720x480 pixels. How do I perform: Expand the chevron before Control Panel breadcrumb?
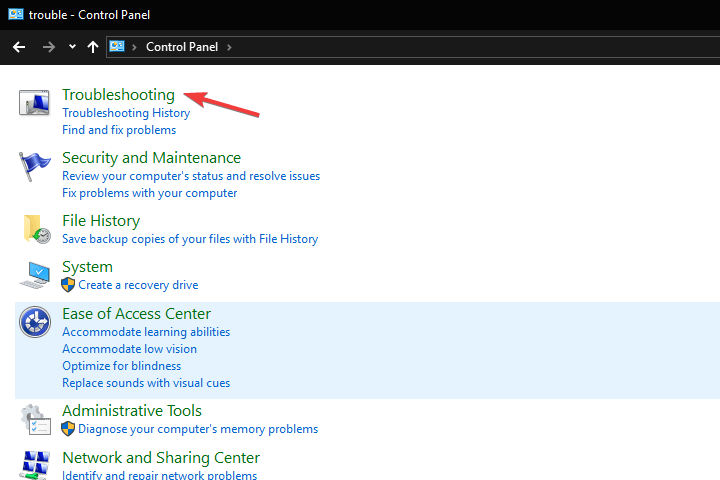(135, 47)
